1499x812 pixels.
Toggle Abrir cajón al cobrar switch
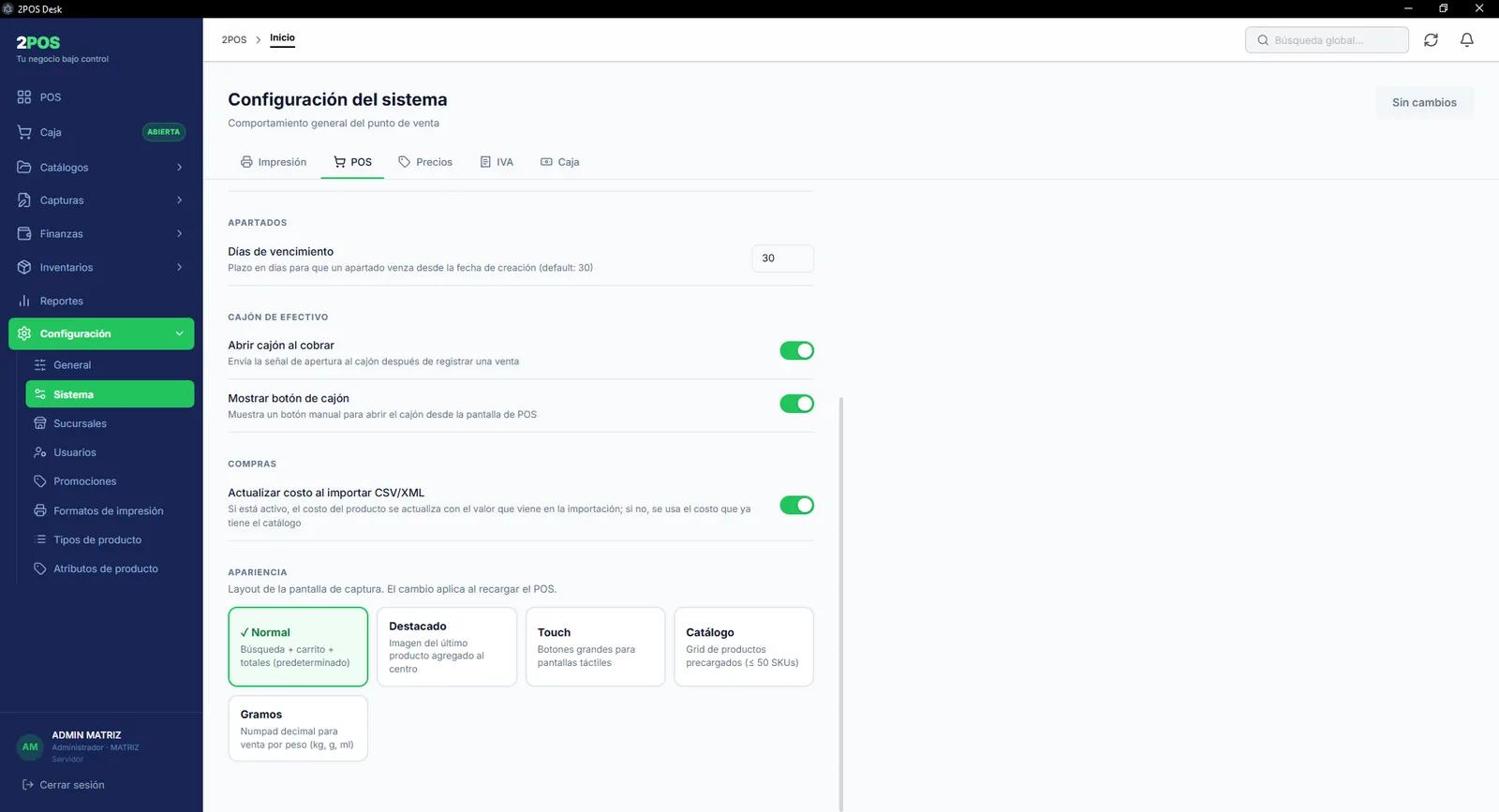click(x=796, y=350)
